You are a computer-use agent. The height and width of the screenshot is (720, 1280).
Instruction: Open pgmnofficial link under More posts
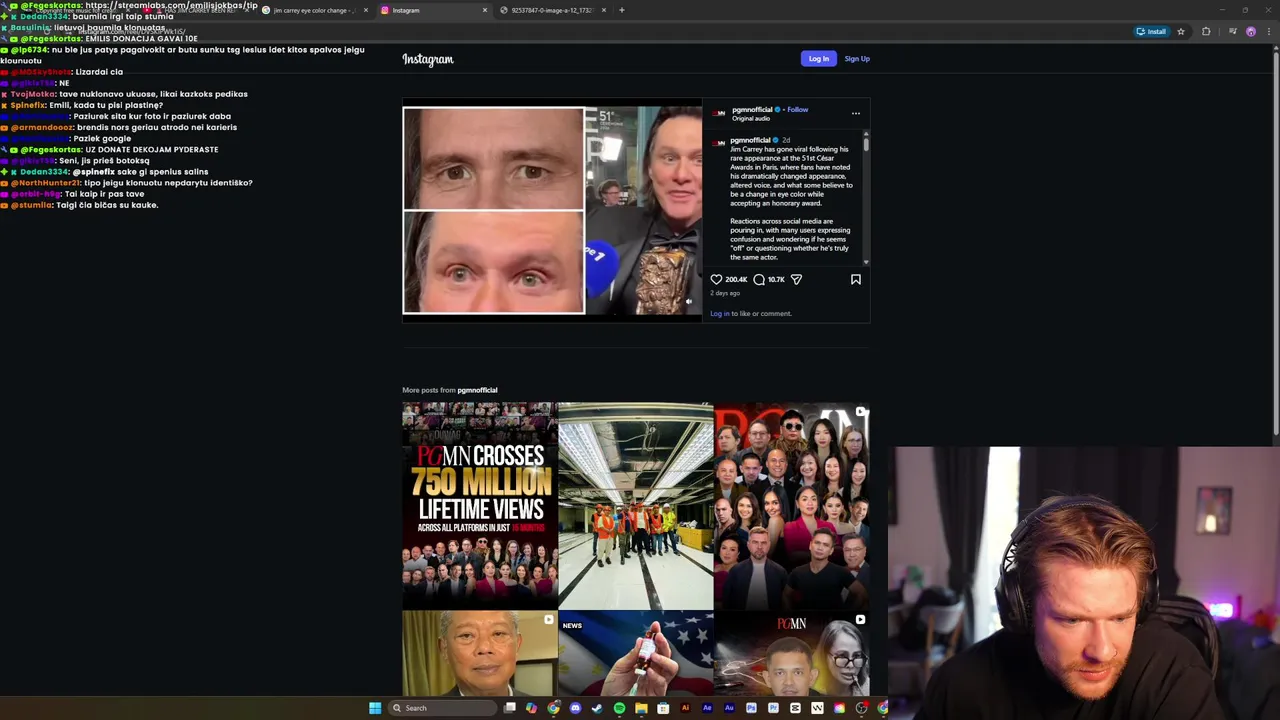[x=477, y=390]
